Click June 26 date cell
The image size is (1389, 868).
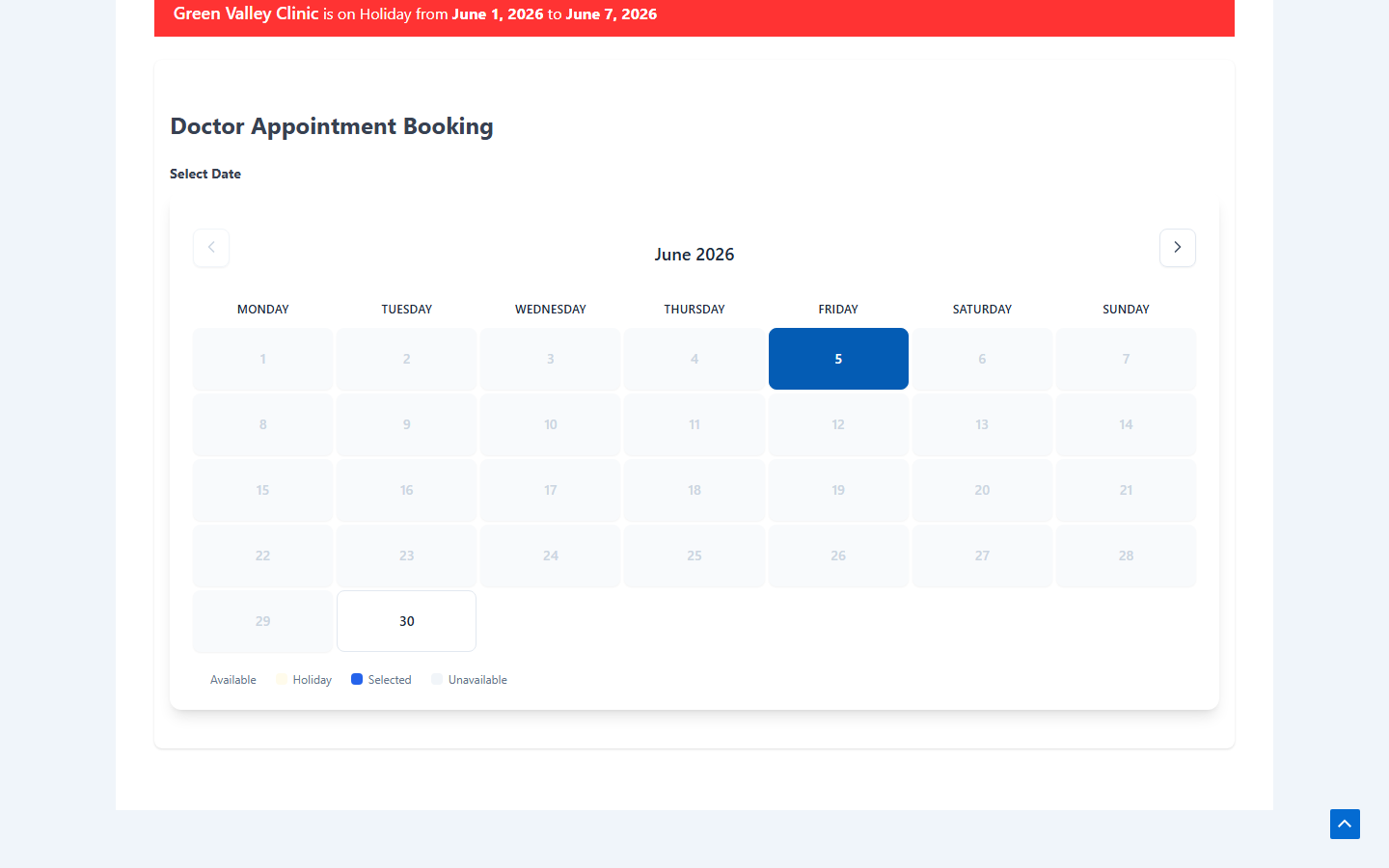[x=838, y=556]
